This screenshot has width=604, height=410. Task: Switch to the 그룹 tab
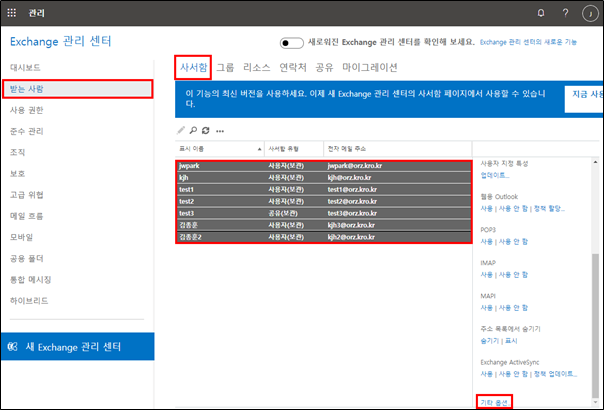point(225,67)
